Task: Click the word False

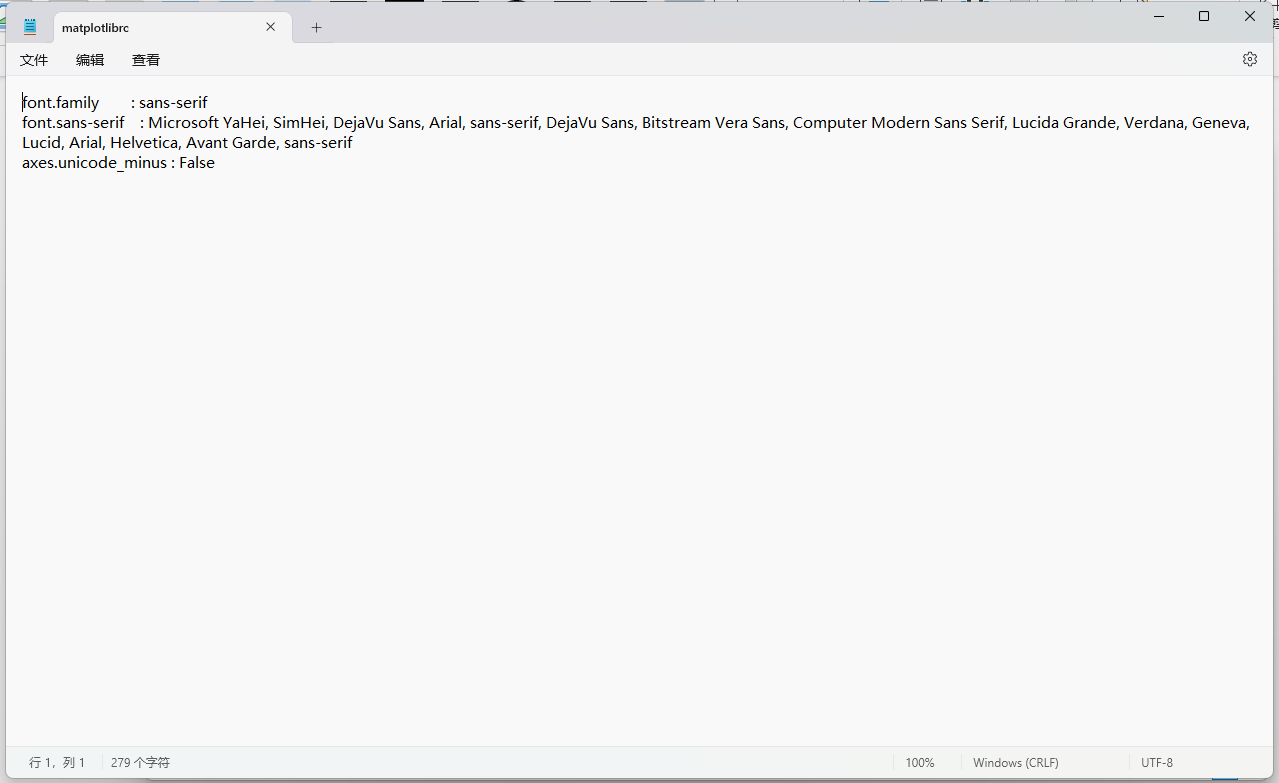Action: [x=197, y=163]
